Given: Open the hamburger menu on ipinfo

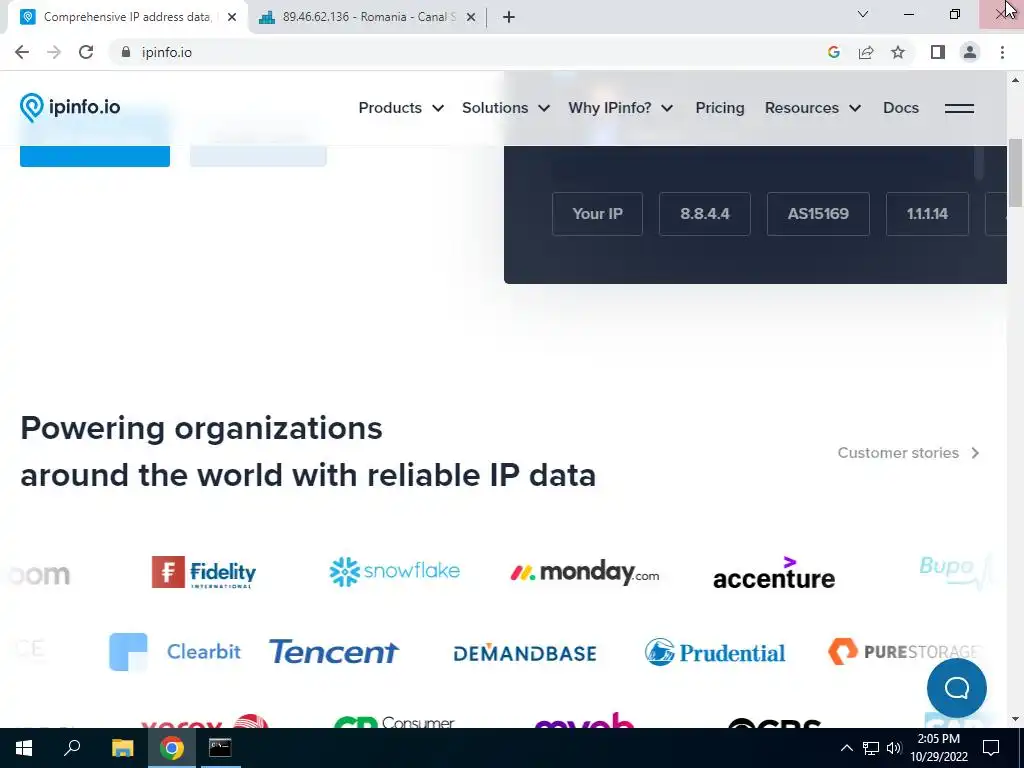Looking at the screenshot, I should pyautogui.click(x=959, y=108).
